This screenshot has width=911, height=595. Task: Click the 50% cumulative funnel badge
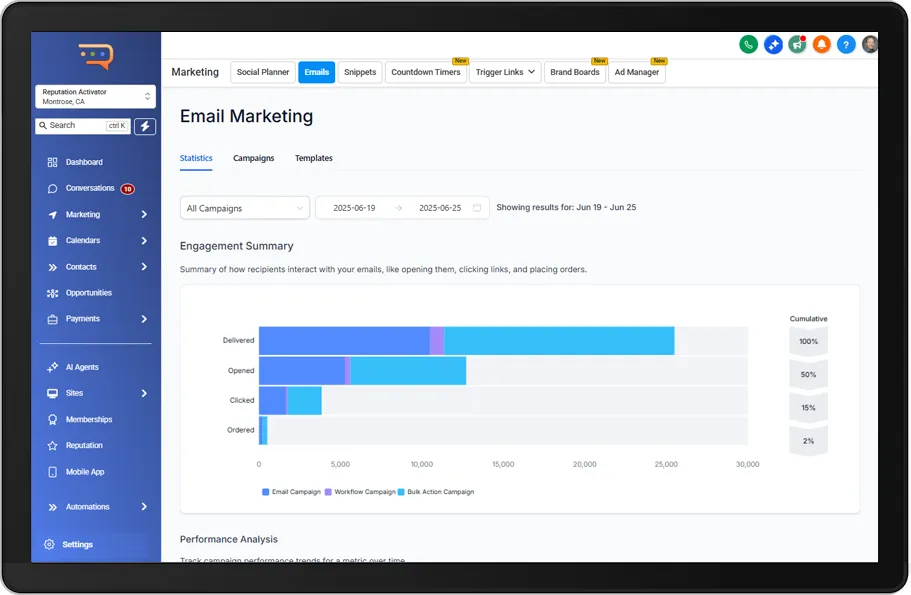(808, 375)
